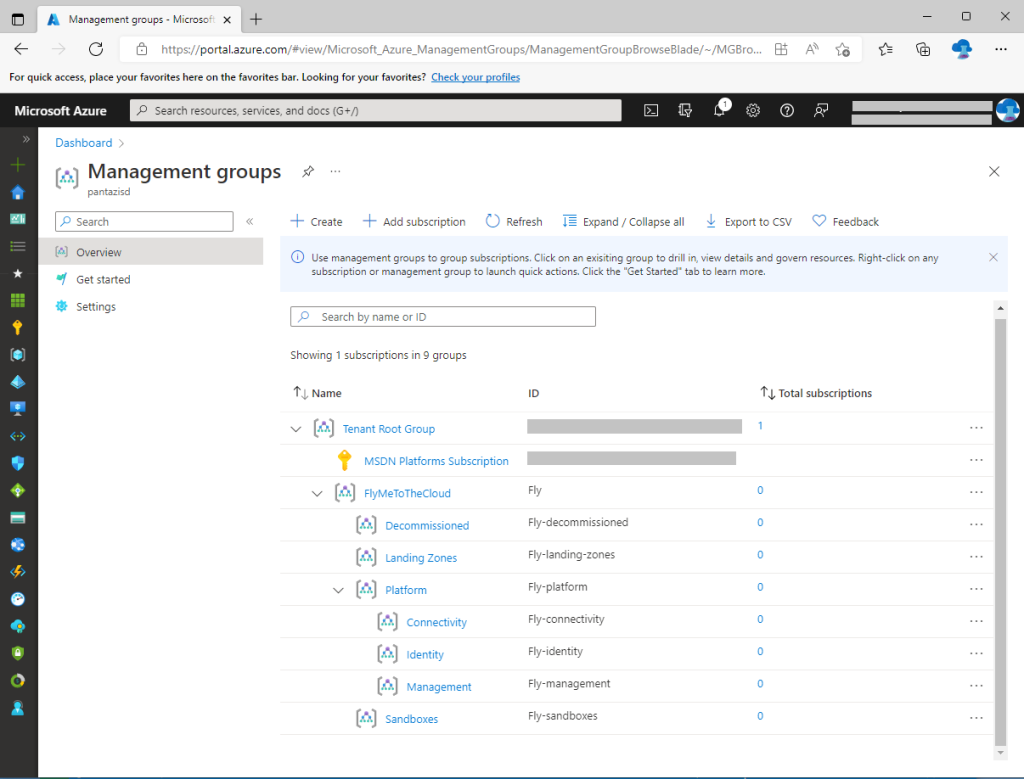Open the Identity management group
This screenshot has width=1024, height=779.
coord(424,654)
